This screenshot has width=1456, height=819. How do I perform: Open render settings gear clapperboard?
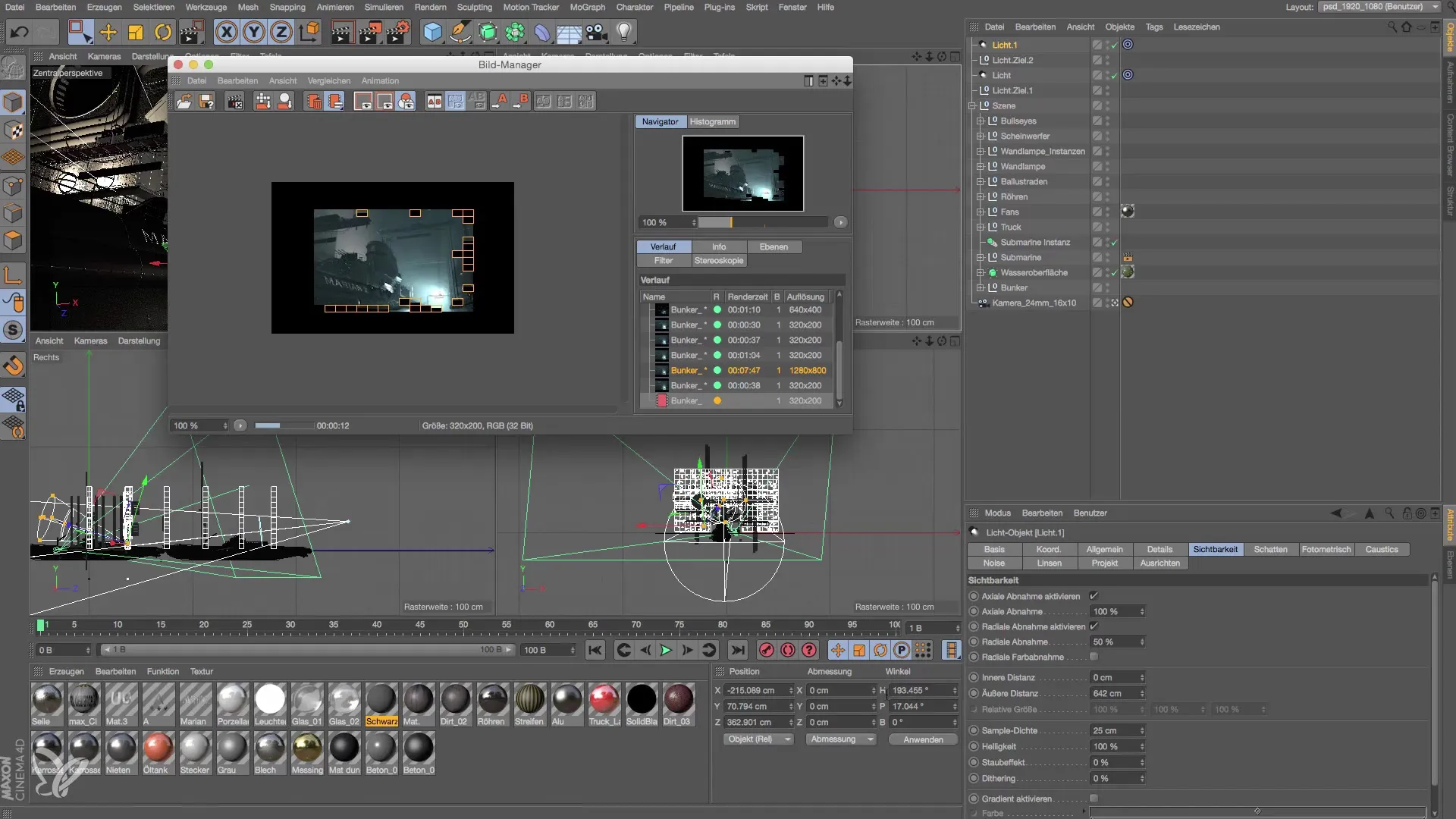tap(399, 32)
